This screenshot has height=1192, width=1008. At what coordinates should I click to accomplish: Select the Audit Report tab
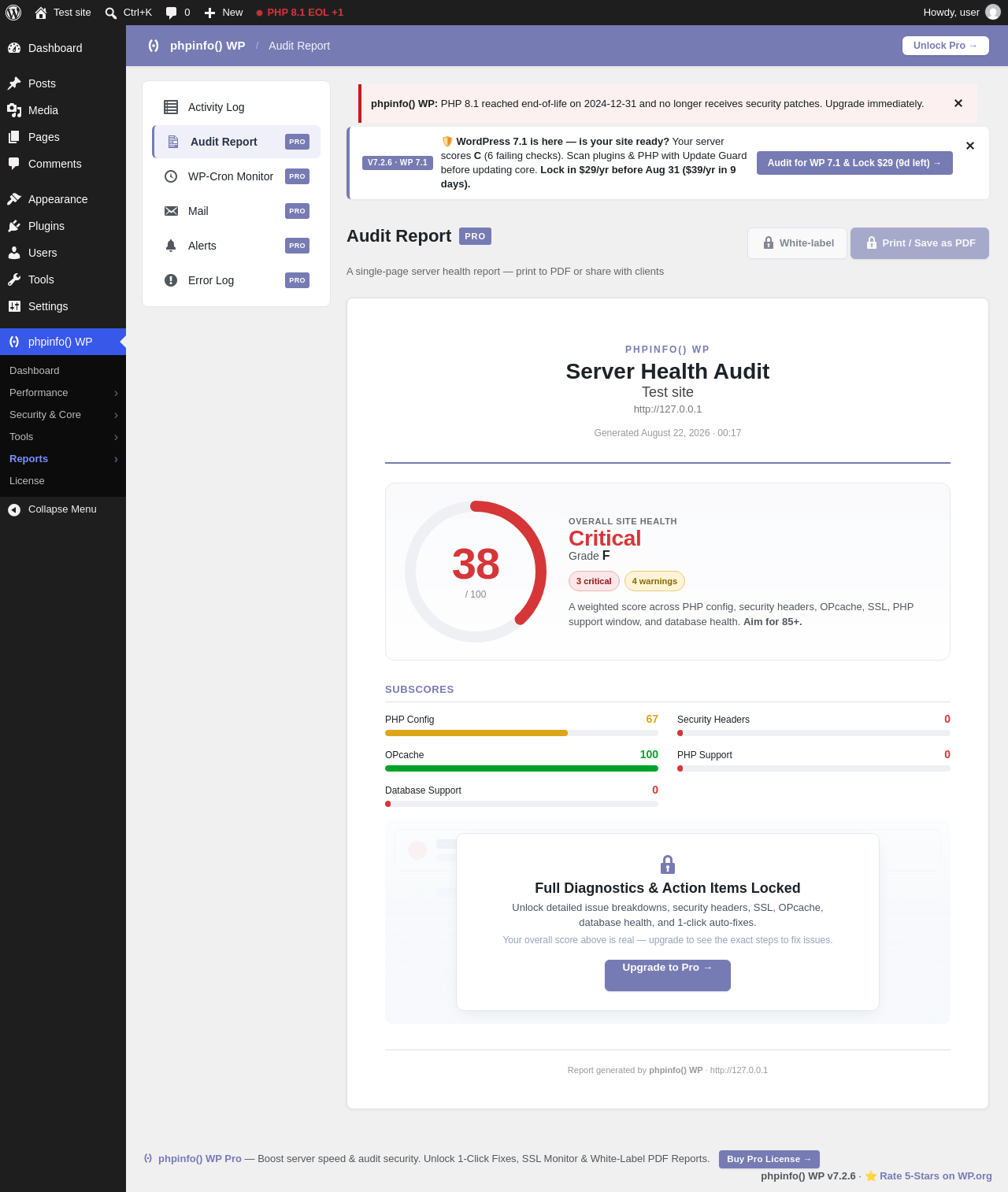236,142
